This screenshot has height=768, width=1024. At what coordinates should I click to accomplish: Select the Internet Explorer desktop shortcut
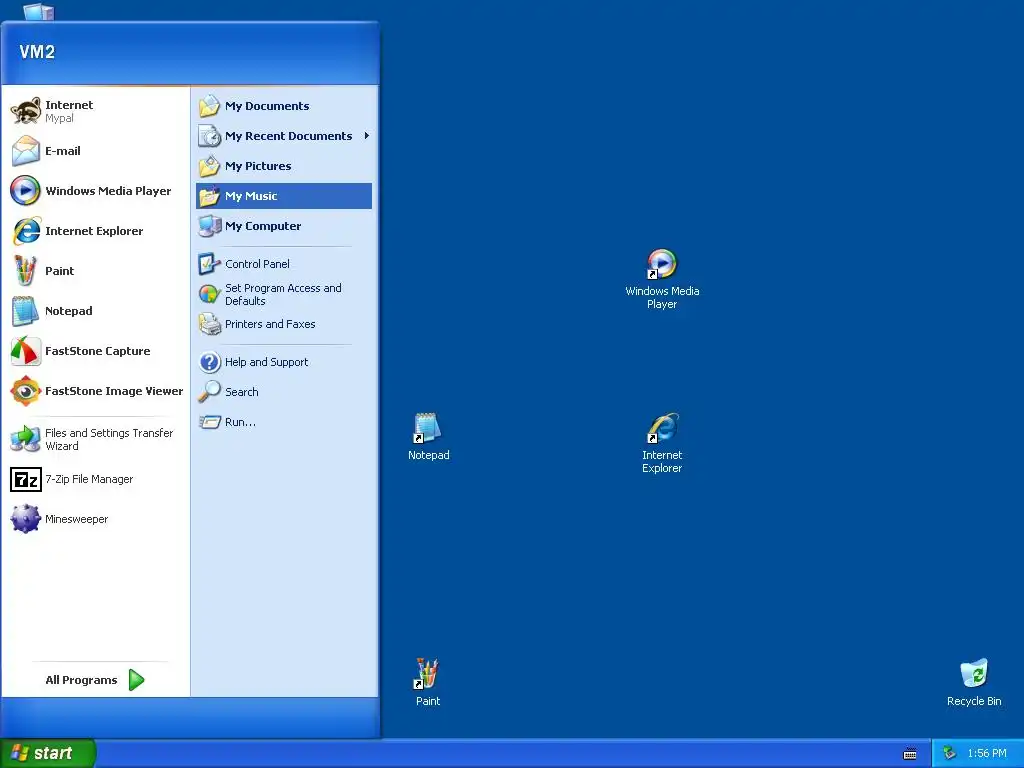662,443
